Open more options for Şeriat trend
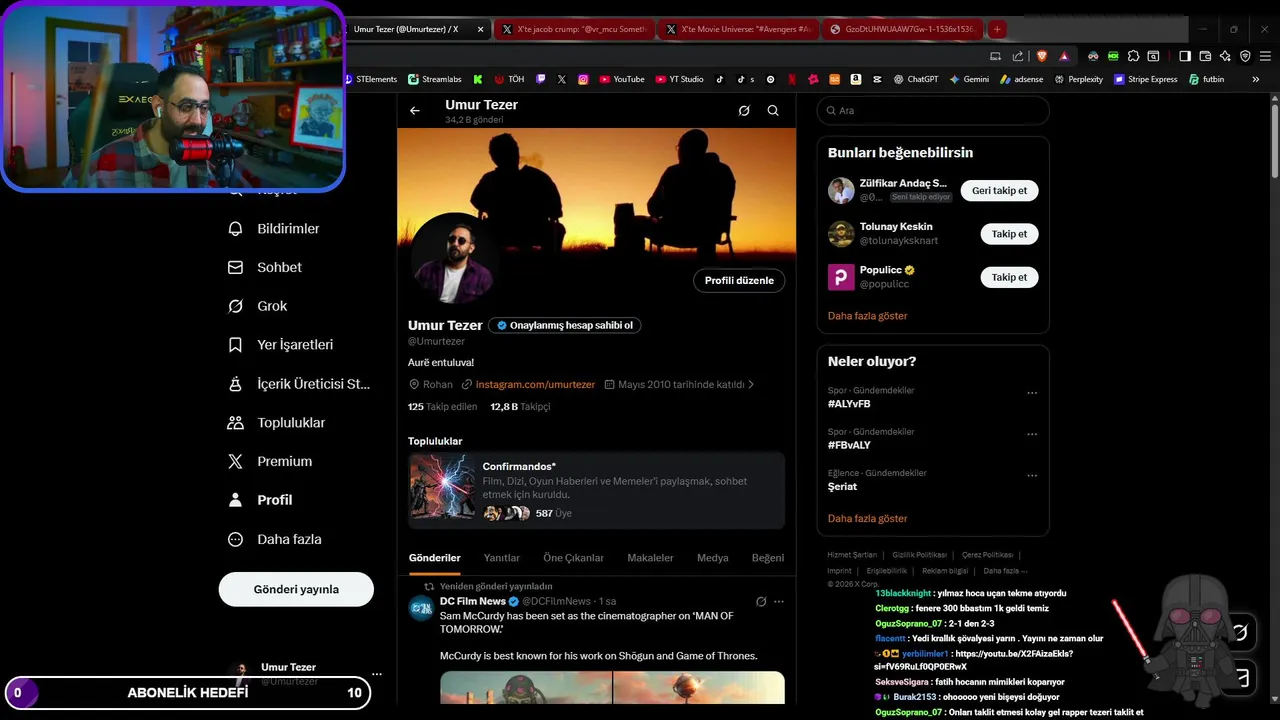Image resolution: width=1280 pixels, height=720 pixels. (x=1032, y=476)
